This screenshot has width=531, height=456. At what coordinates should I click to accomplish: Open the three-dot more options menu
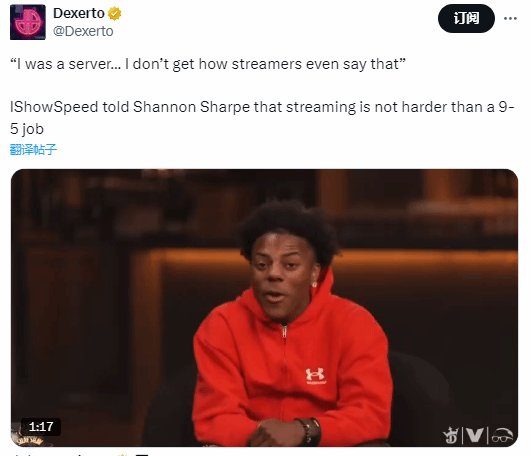pos(510,18)
